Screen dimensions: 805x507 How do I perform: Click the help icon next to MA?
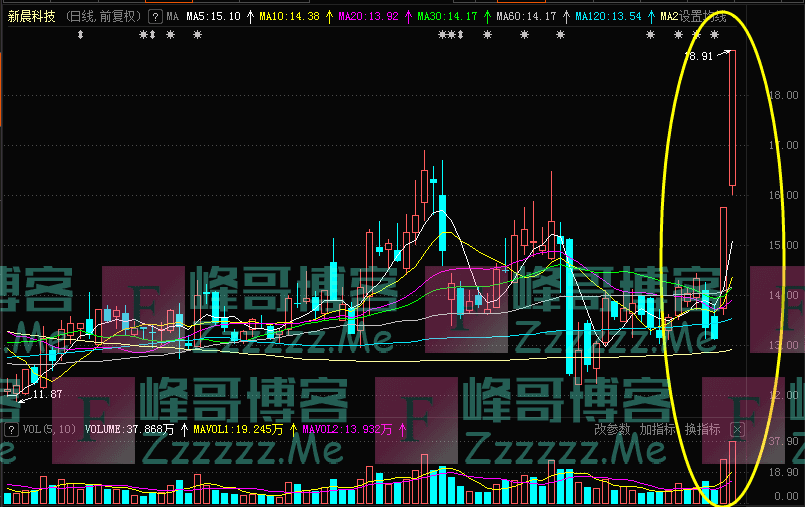(155, 17)
